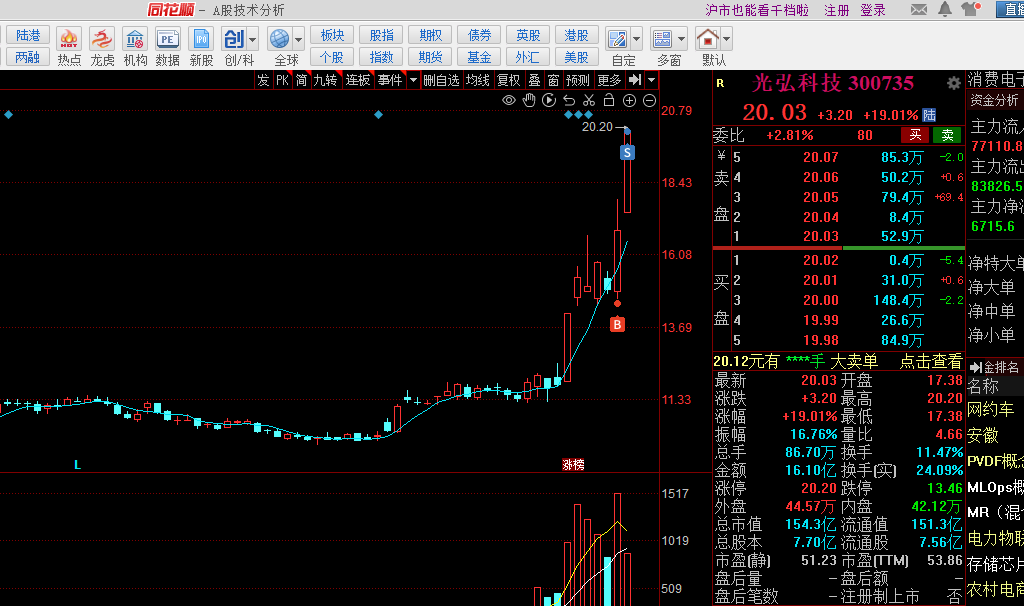Open the 美股 US stocks tab

(x=576, y=57)
